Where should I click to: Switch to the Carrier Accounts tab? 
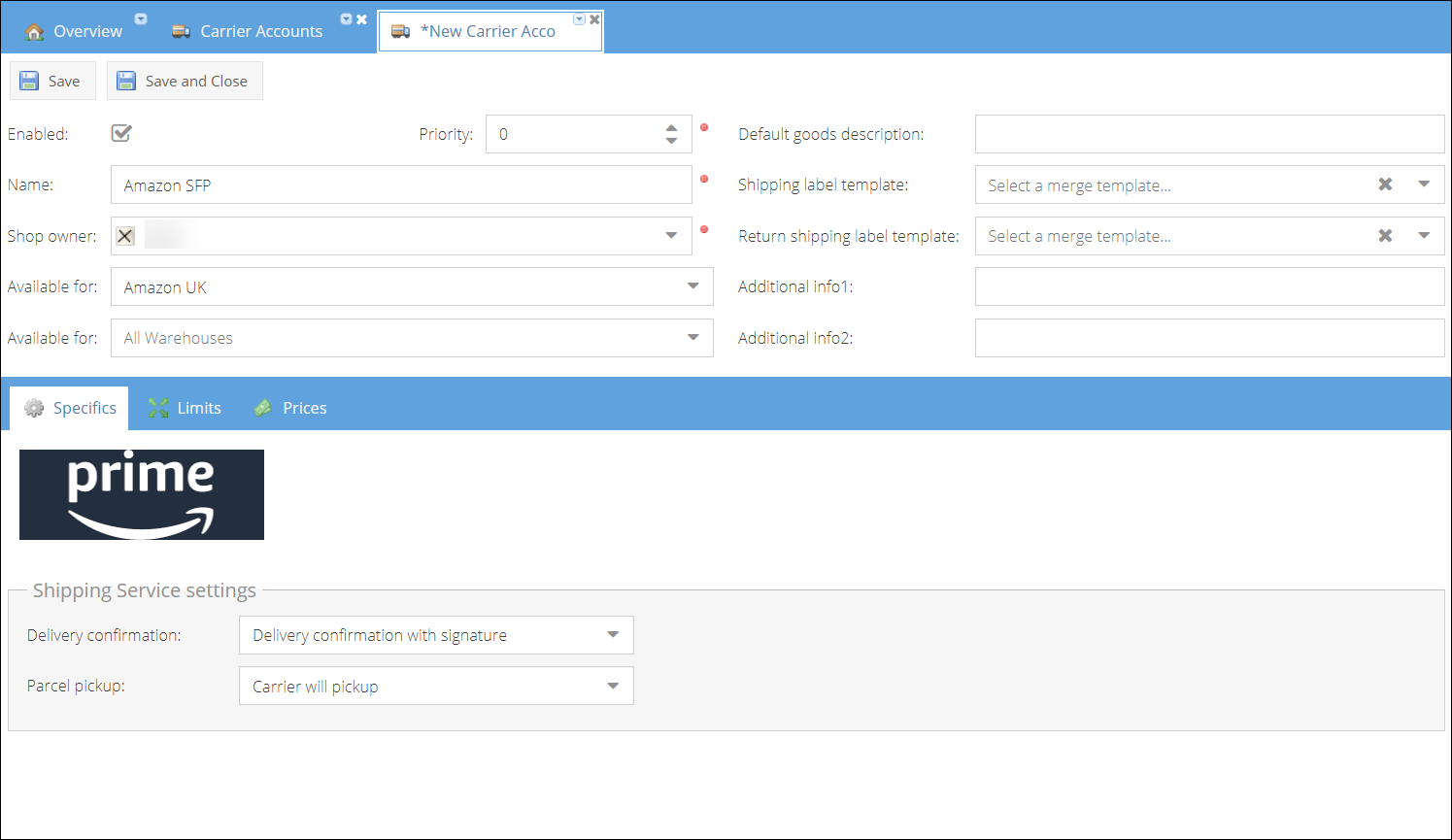tap(260, 31)
